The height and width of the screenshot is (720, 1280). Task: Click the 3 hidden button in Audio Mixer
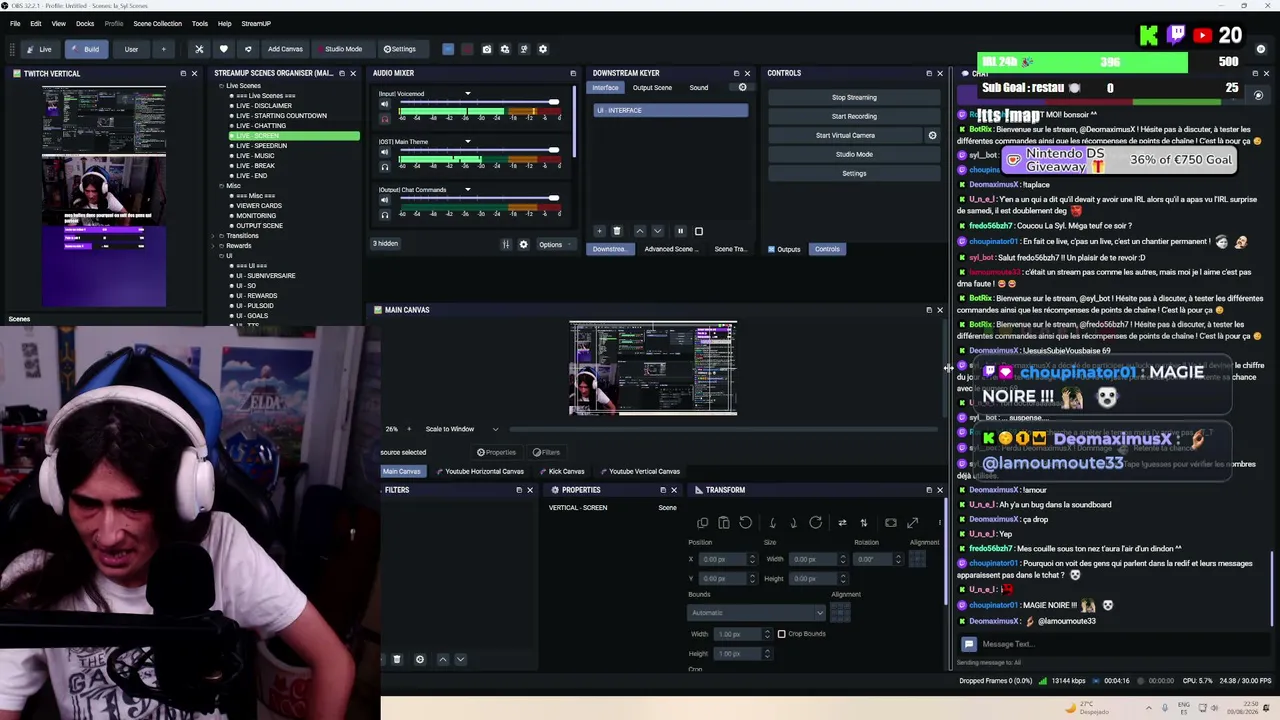coord(385,244)
